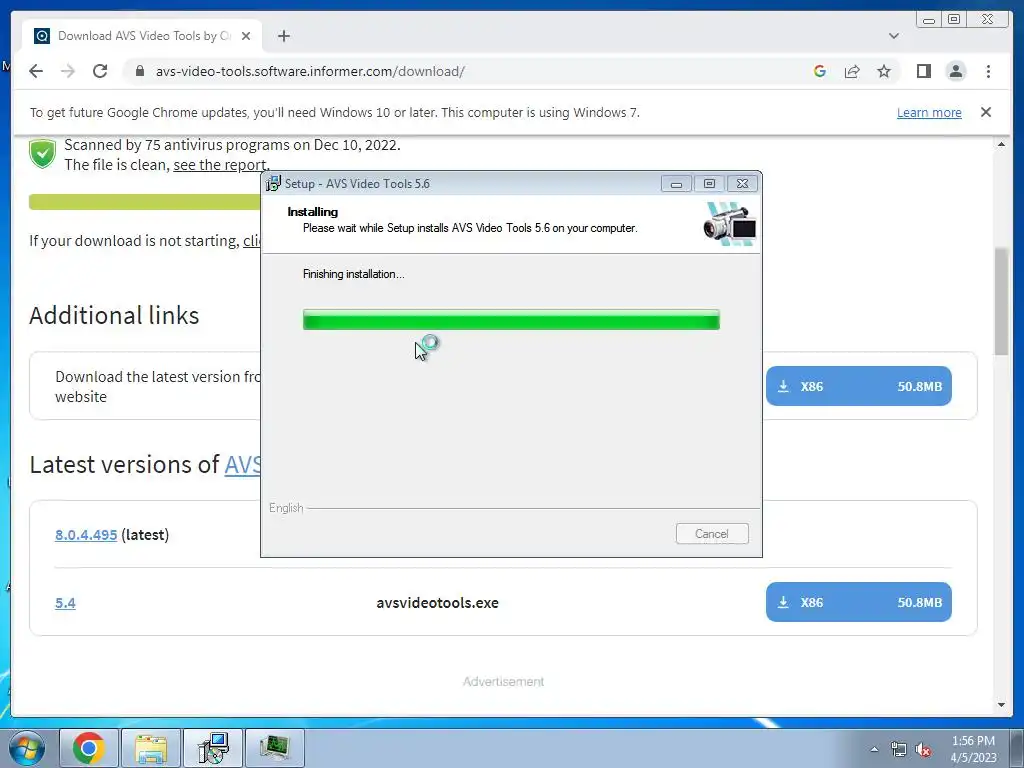Viewport: 1024px width, 768px height.
Task: Minimize the Chrome browser window
Action: 928,20
